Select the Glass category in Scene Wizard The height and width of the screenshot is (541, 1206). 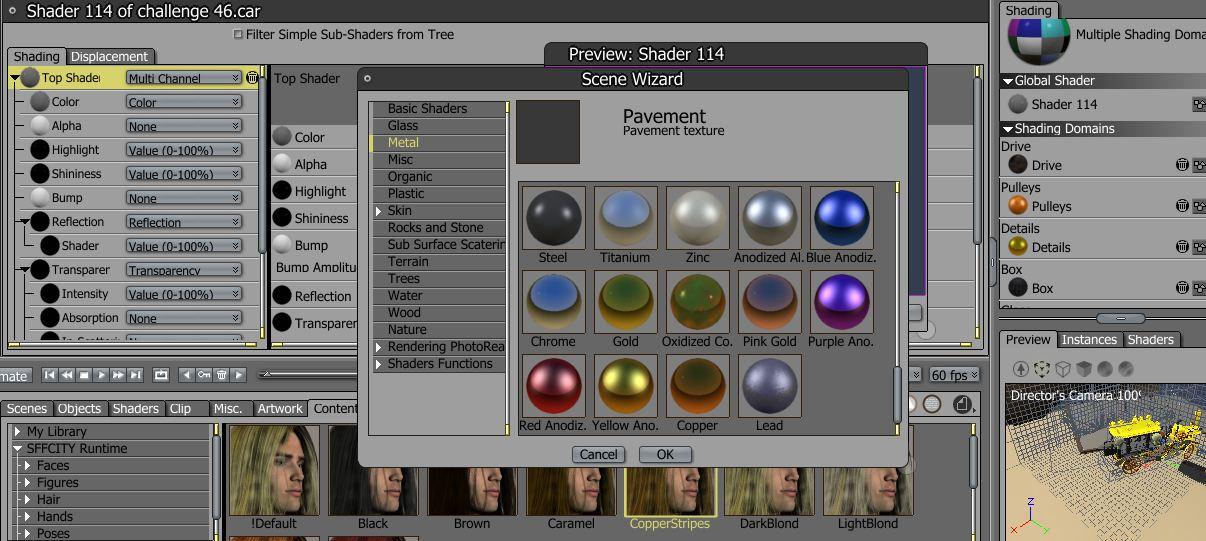[x=438, y=125]
